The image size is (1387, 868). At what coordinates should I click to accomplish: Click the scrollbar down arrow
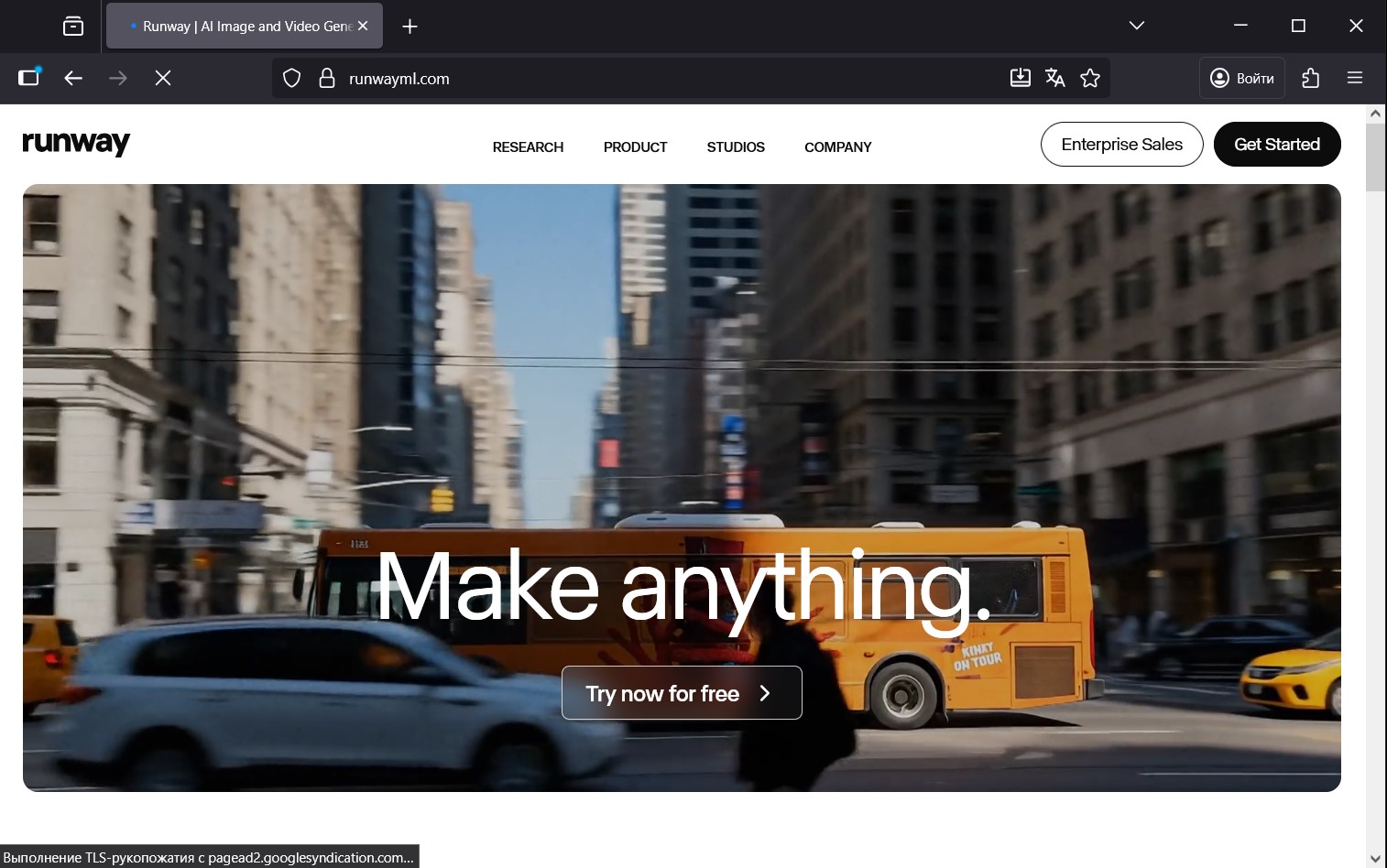[x=1375, y=858]
